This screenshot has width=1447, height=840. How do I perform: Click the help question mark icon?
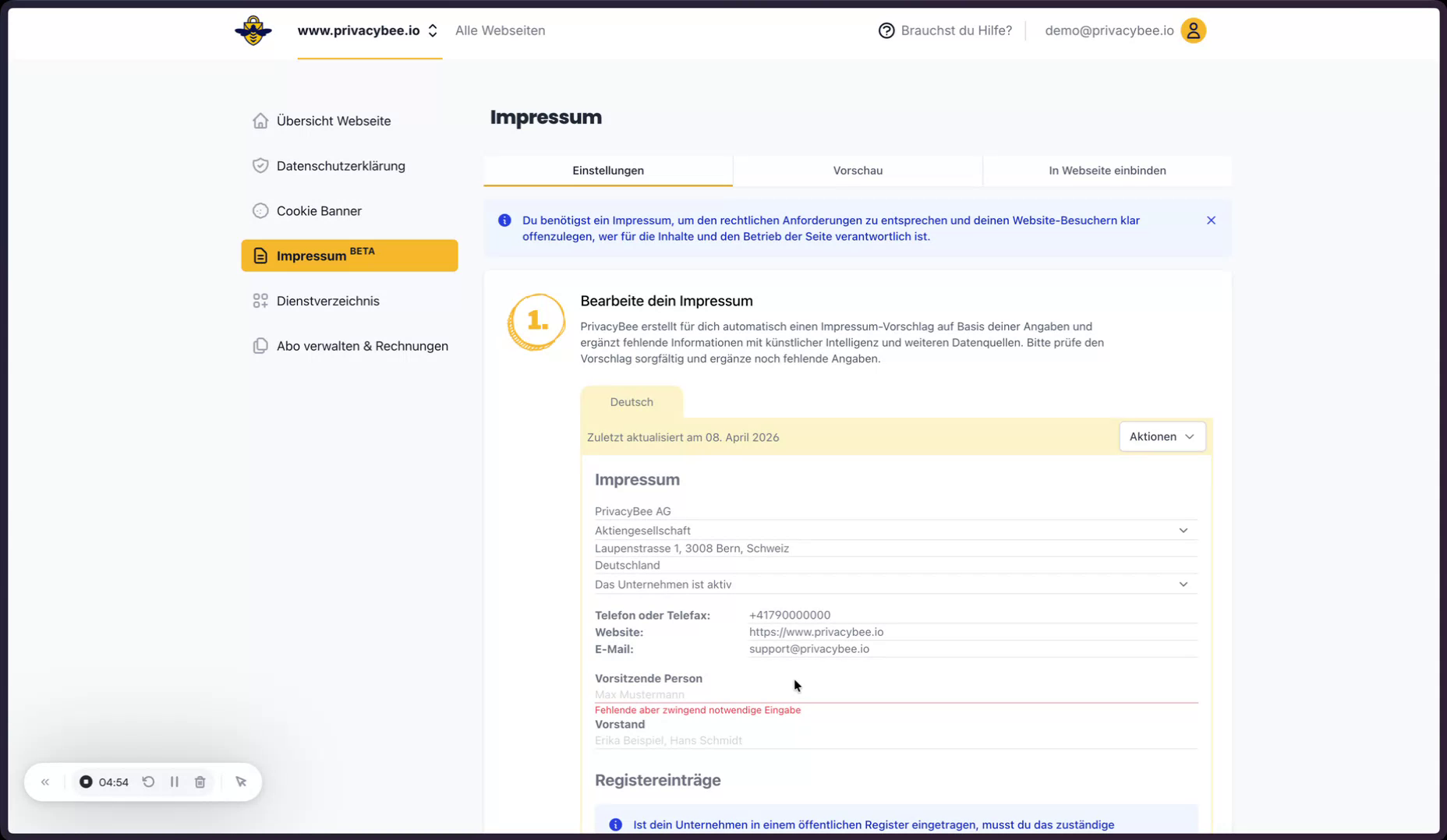click(x=886, y=30)
